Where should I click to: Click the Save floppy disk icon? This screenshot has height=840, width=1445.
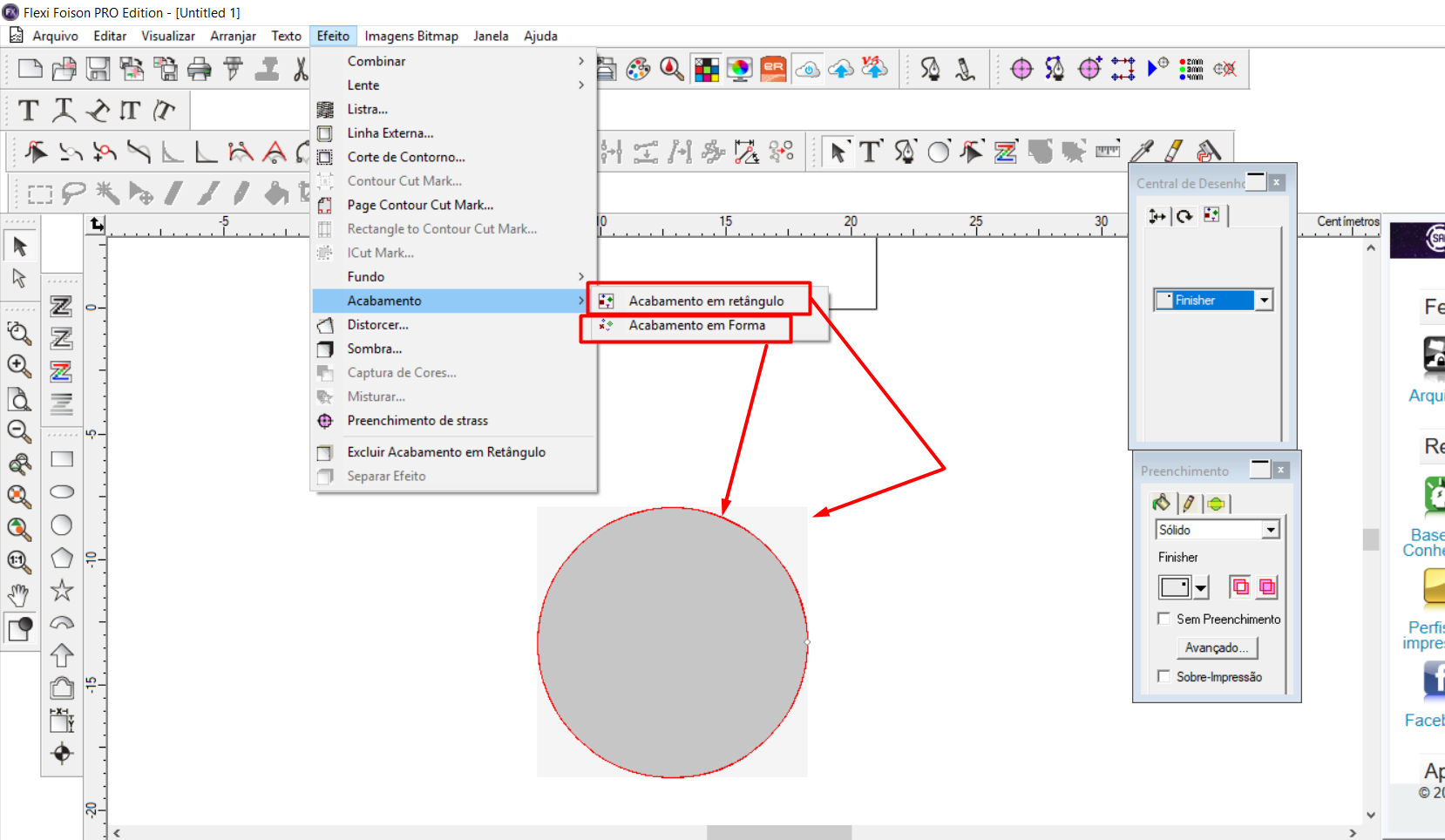98,69
